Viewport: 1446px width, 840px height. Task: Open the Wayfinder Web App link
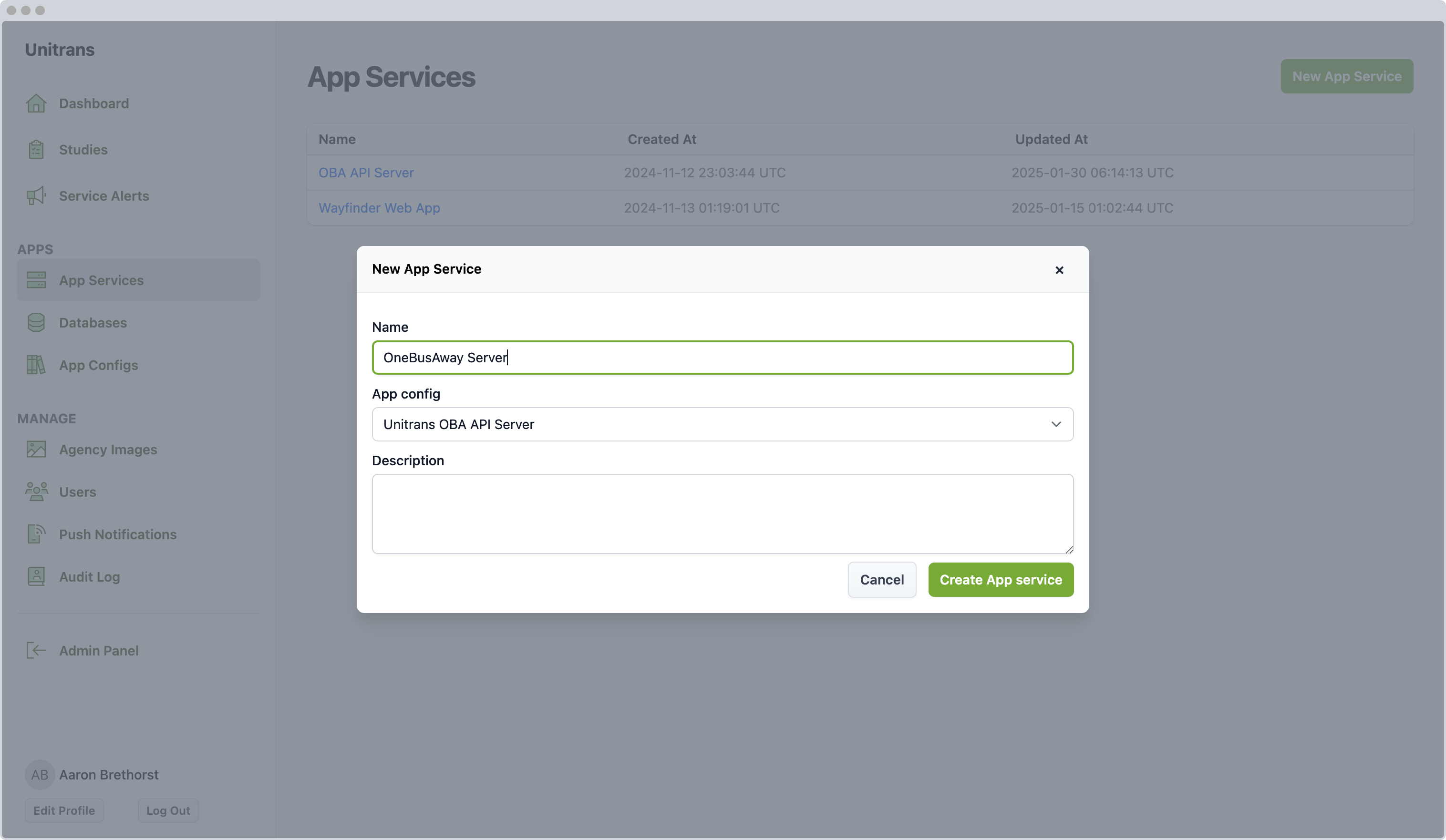pyautogui.click(x=379, y=208)
